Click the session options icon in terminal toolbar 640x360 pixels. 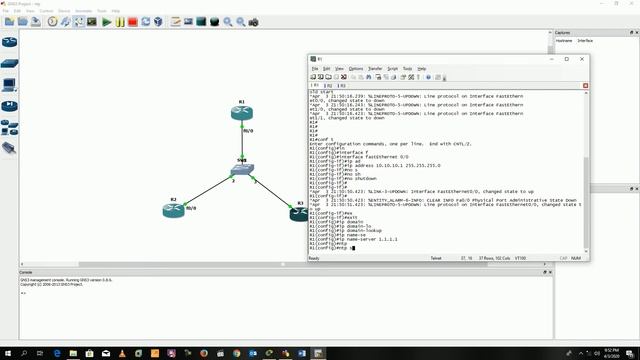(403, 77)
